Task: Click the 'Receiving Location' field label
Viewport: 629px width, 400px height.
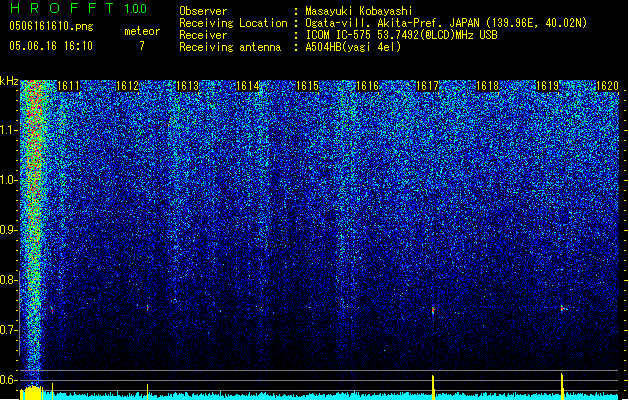Action: tap(233, 23)
